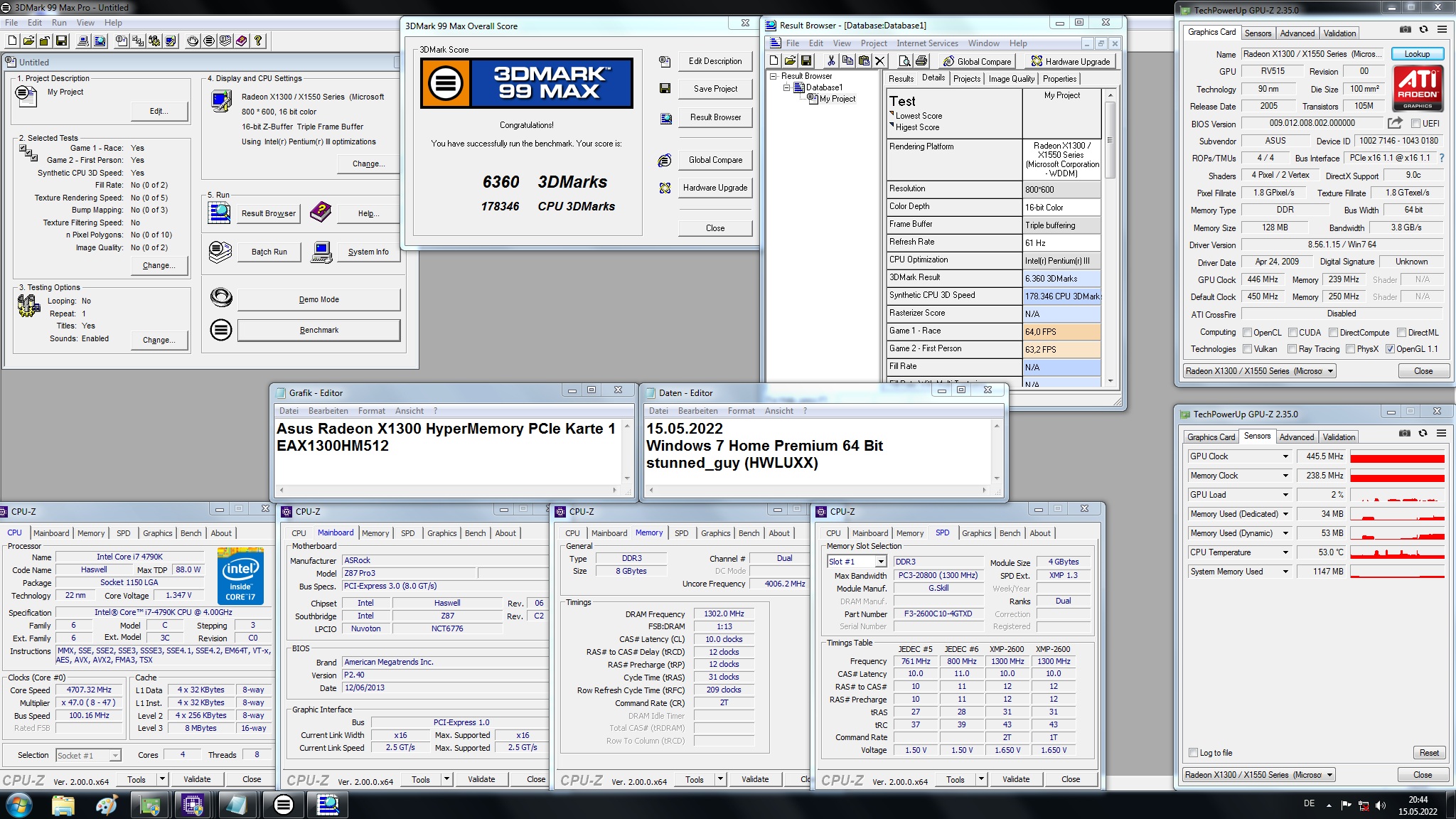Screen dimensions: 1456x819
Task: Click the Copy icon in Result Browser toolbar
Action: point(847,61)
